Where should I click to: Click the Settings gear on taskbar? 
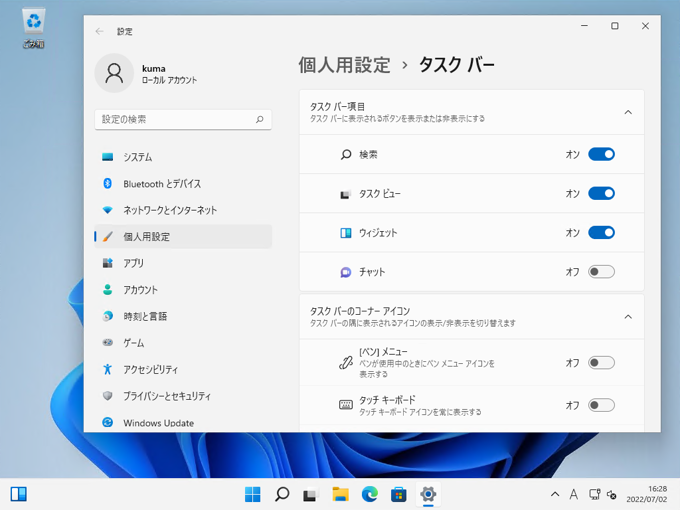[428, 494]
